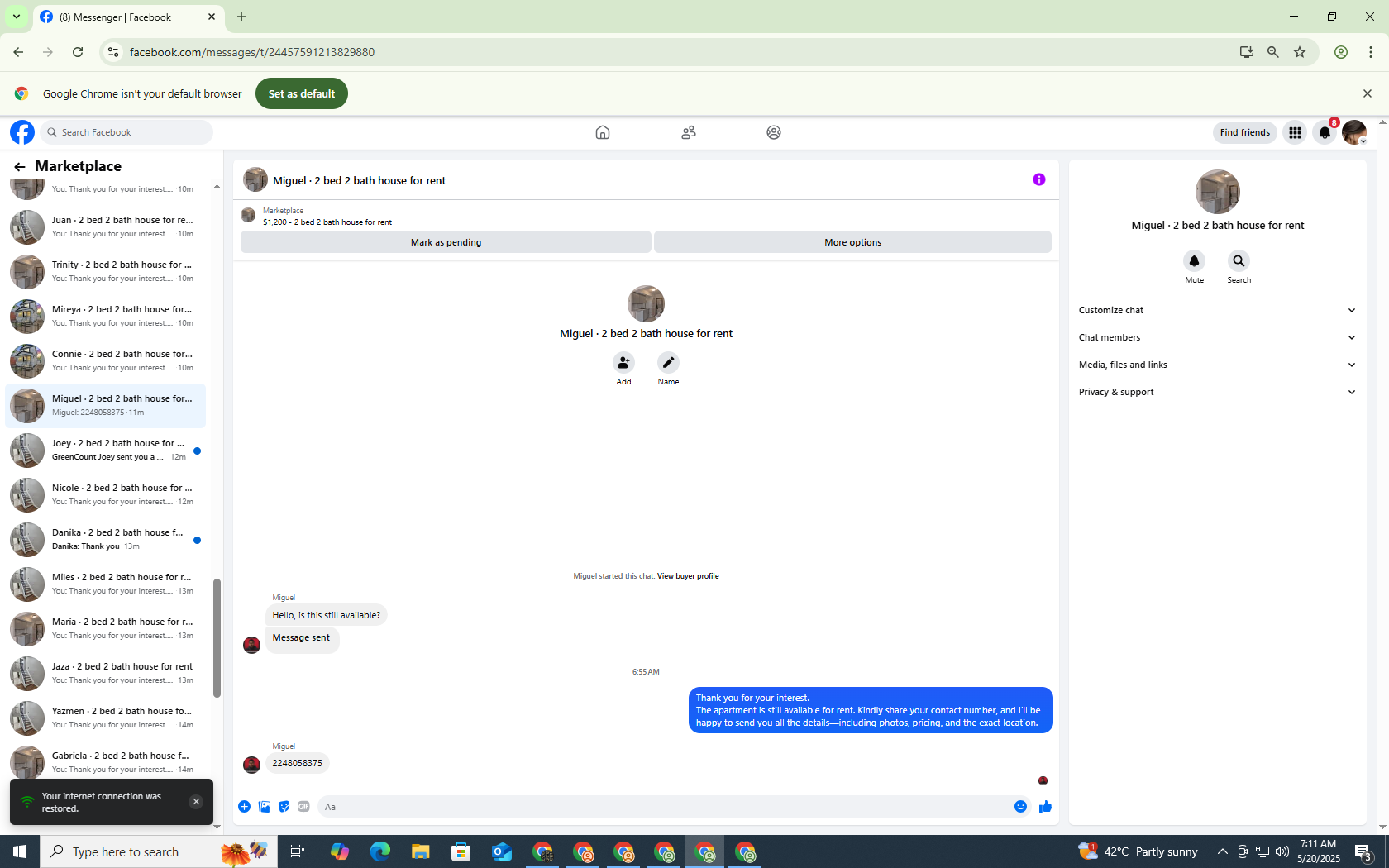
Task: Show hidden system tray icons chevron
Action: point(1222,851)
